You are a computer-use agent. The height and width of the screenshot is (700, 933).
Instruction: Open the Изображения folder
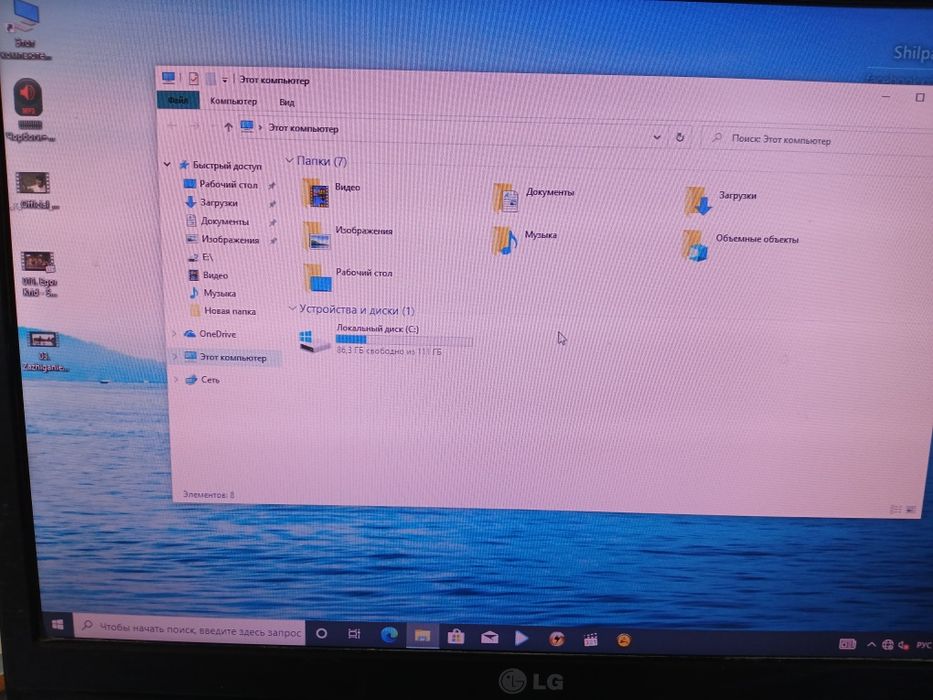pyautogui.click(x=347, y=235)
